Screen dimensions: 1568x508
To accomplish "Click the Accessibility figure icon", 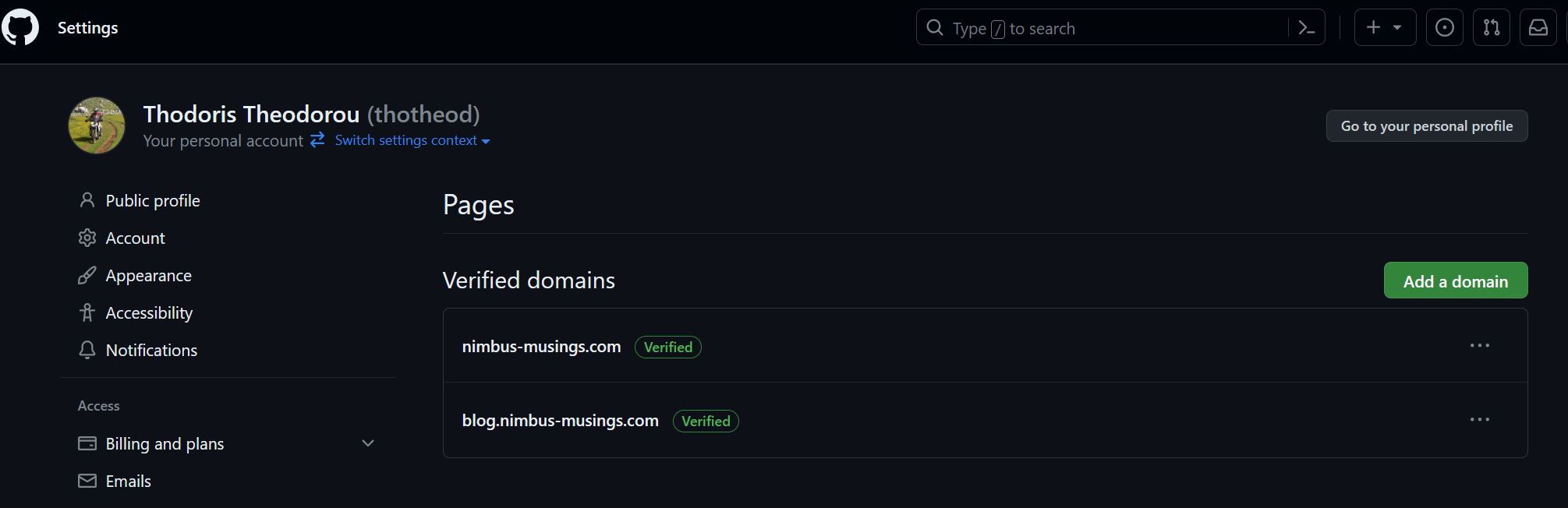I will [87, 312].
